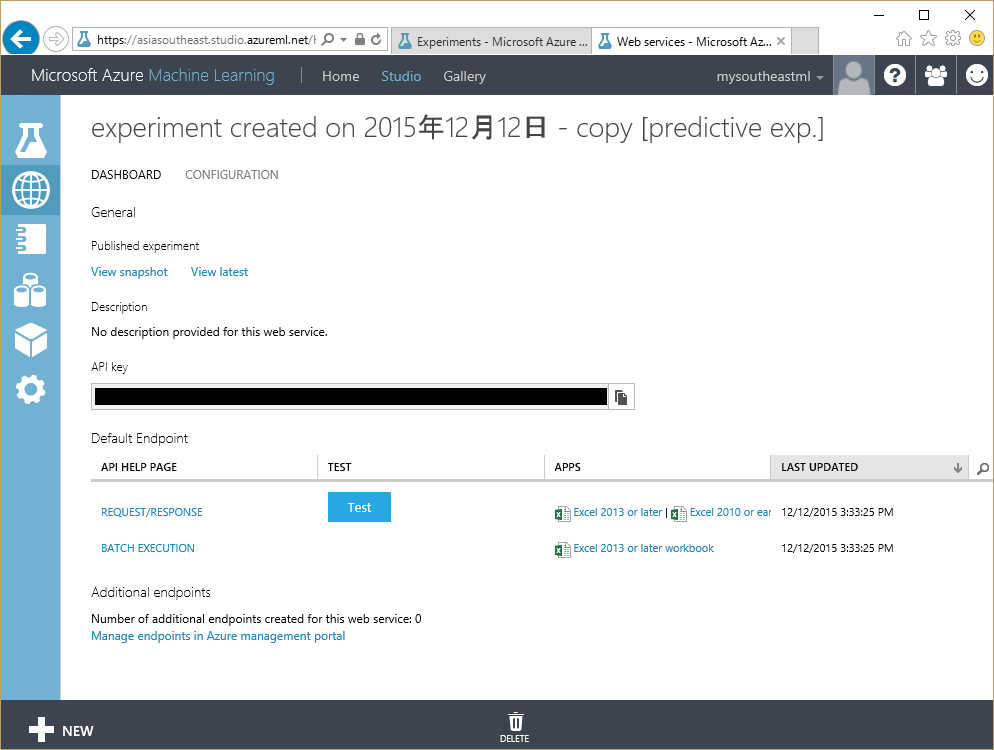The height and width of the screenshot is (750, 994).
Task: Open Help with the question mark icon
Action: point(894,75)
